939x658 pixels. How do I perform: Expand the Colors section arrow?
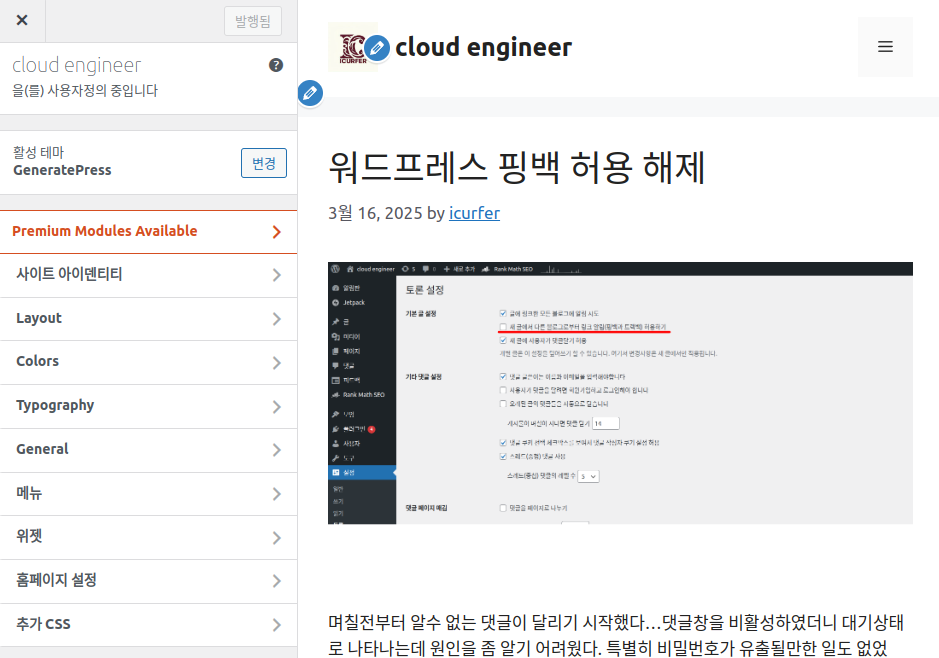tap(276, 363)
